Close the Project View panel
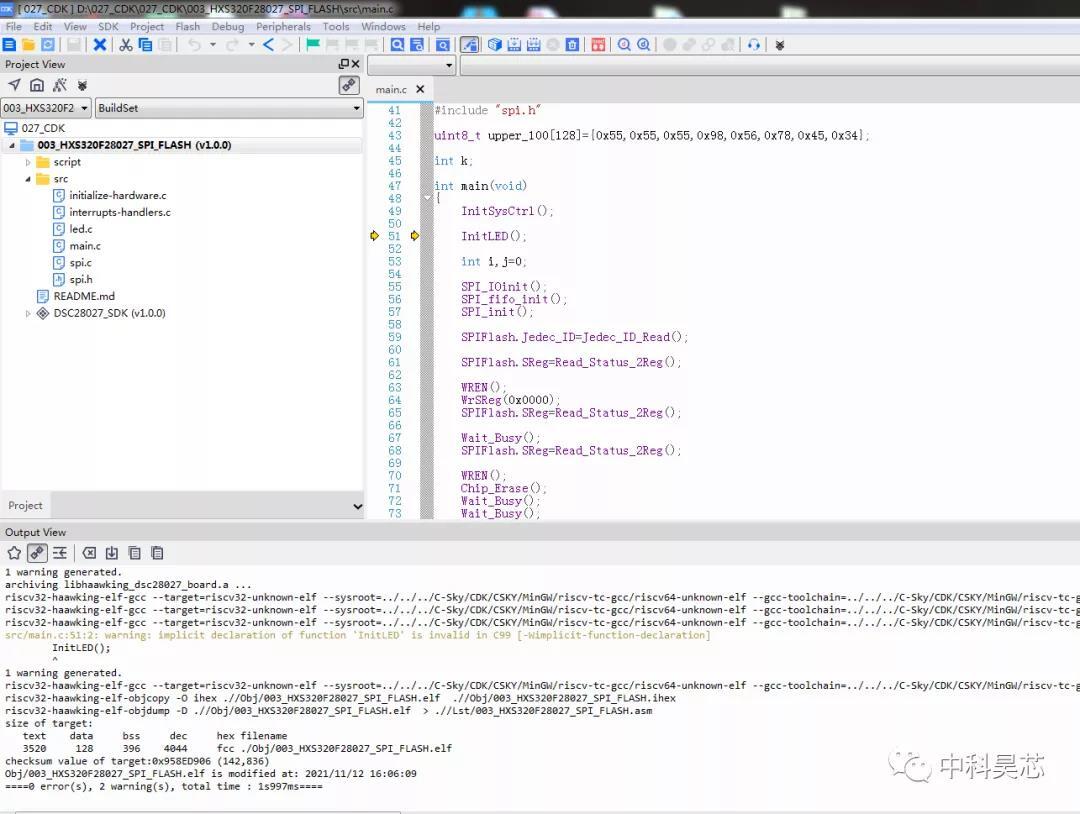The height and width of the screenshot is (814, 1080). point(355,63)
